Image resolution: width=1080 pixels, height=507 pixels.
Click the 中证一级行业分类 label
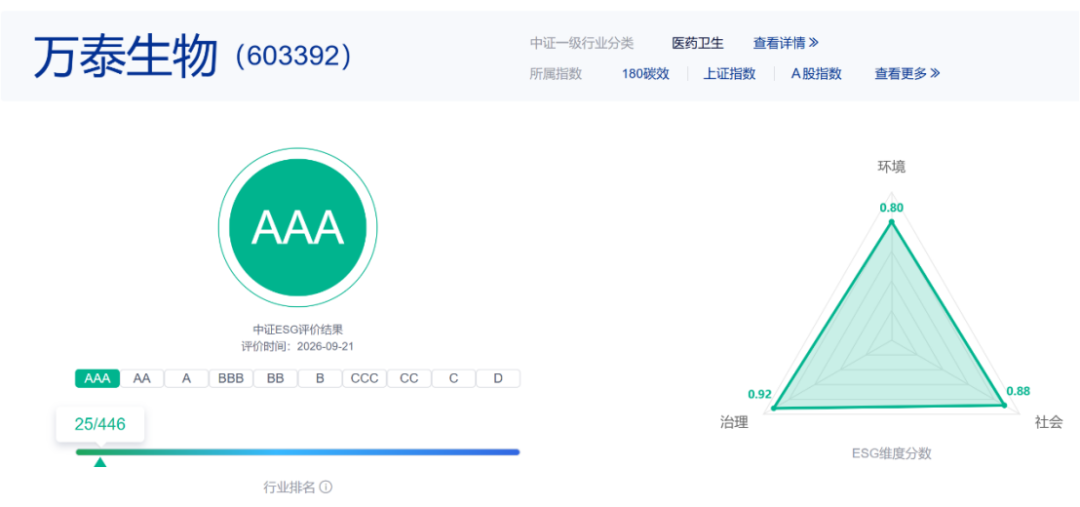[581, 43]
